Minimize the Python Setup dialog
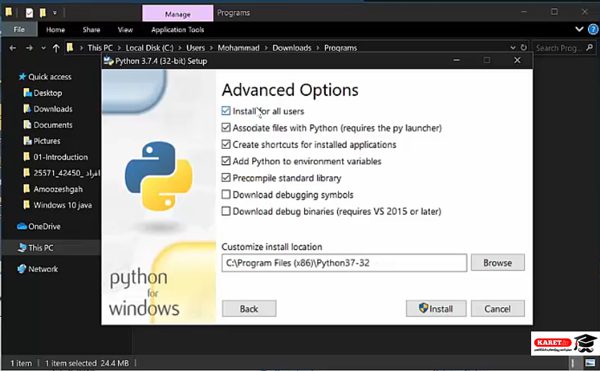The image size is (600, 371). tap(456, 60)
